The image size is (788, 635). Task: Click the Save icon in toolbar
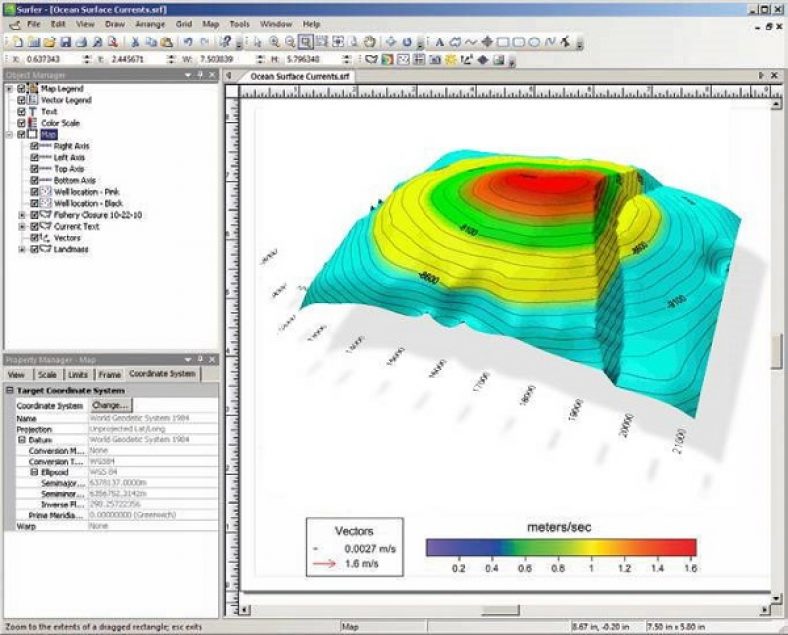click(65, 42)
